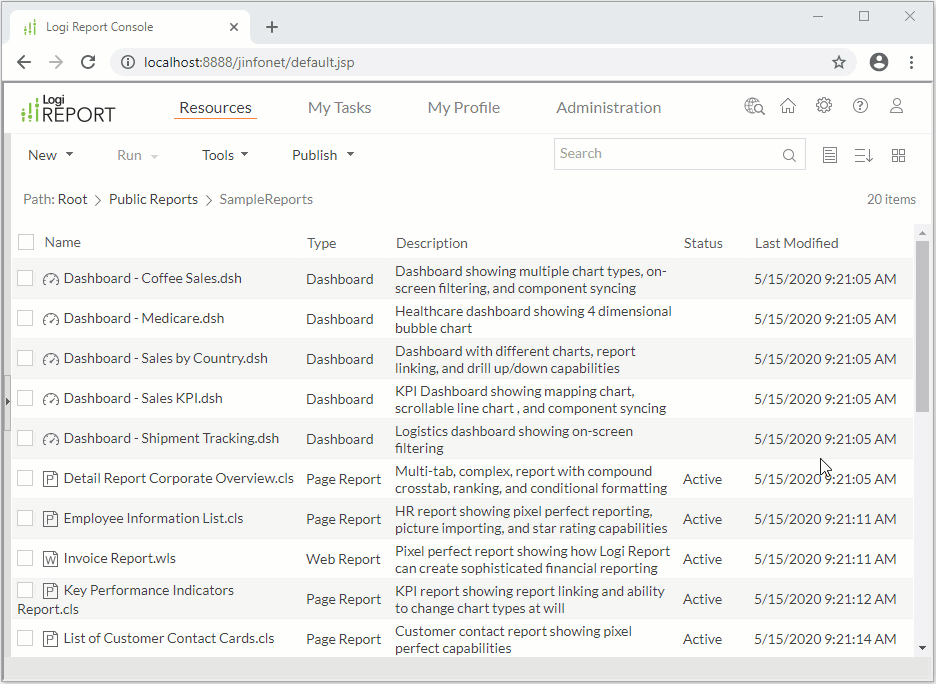Expand the New dropdown menu
The width and height of the screenshot is (936, 684).
(50, 155)
